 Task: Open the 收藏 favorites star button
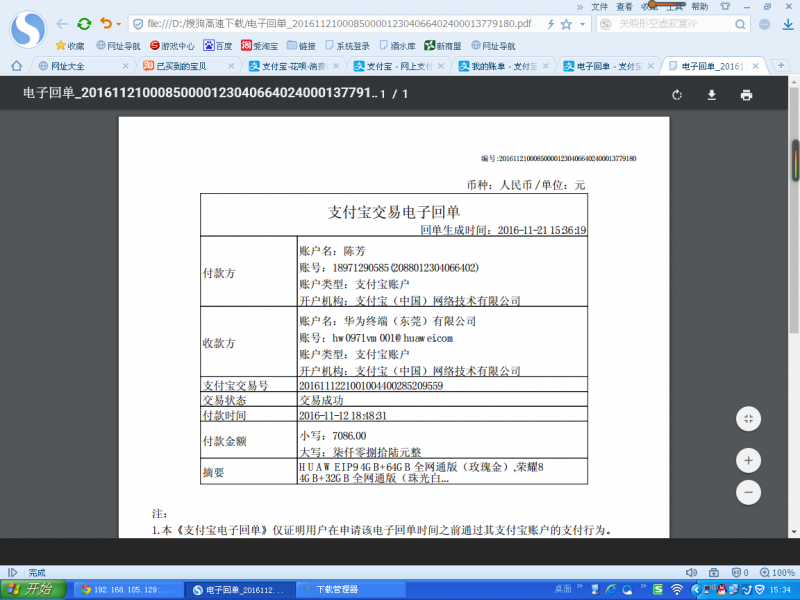coord(70,46)
